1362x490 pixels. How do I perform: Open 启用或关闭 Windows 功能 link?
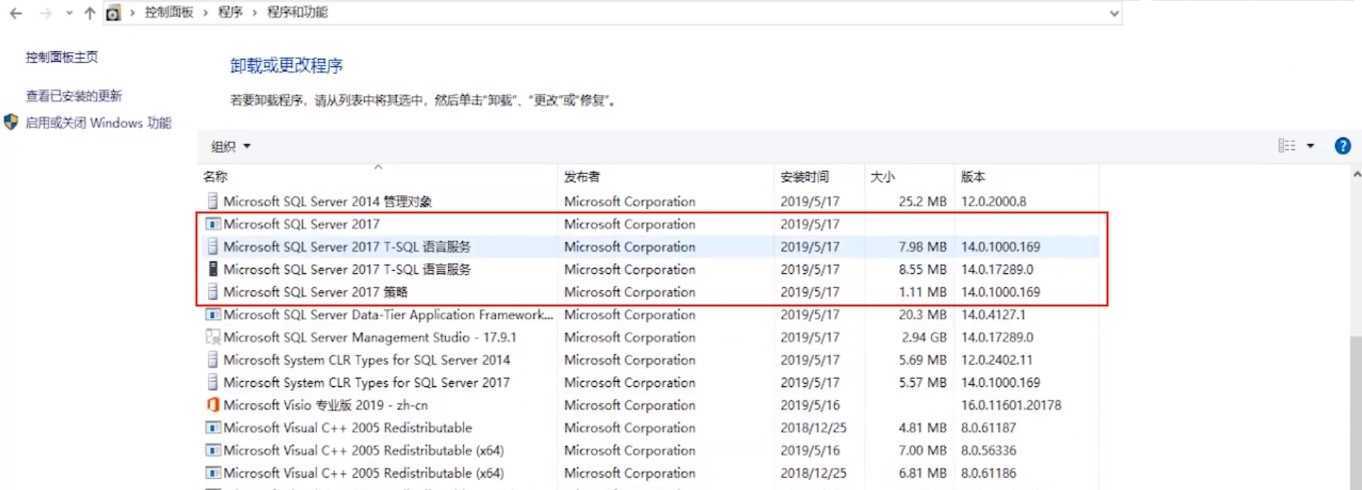pos(98,123)
